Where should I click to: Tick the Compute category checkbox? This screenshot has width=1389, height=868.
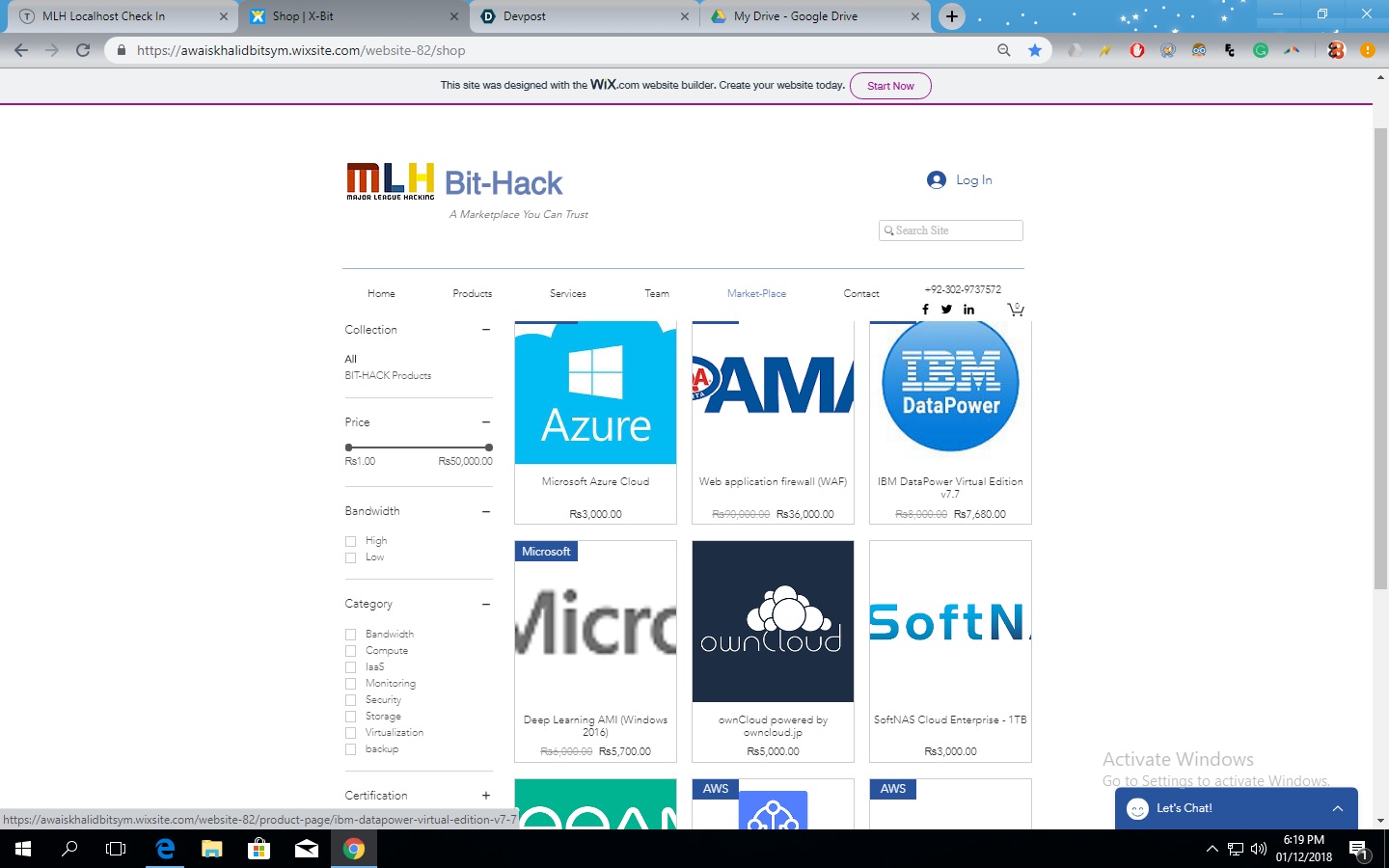(x=351, y=651)
